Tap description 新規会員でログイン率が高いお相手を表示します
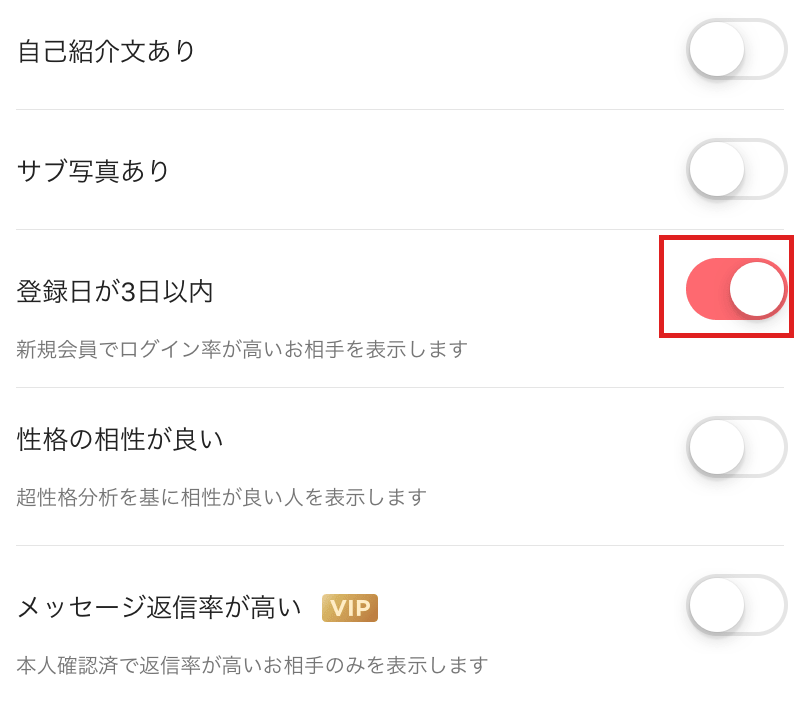This screenshot has width=794, height=724. 242,349
